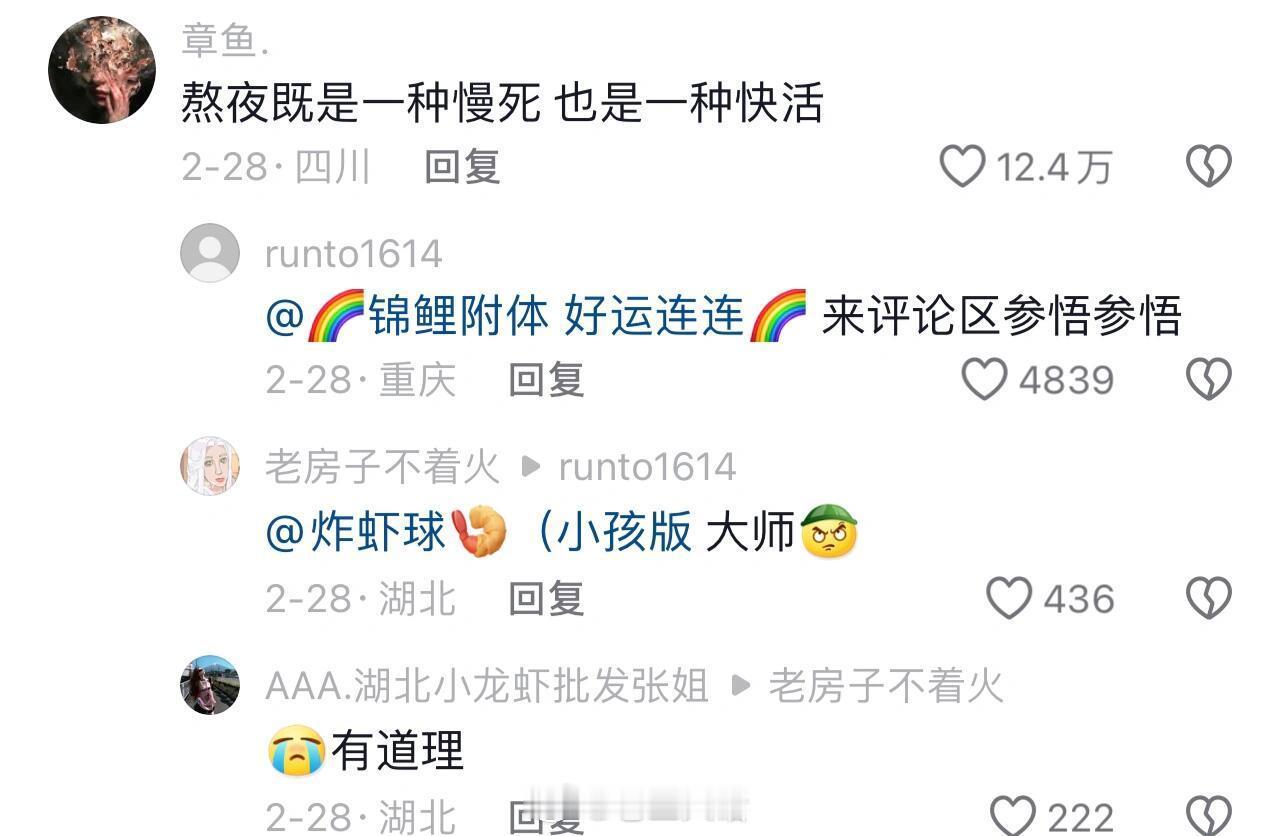Screen dimensions: 1284x836
Task: Open the runto1614 username above its reply
Action: point(354,254)
